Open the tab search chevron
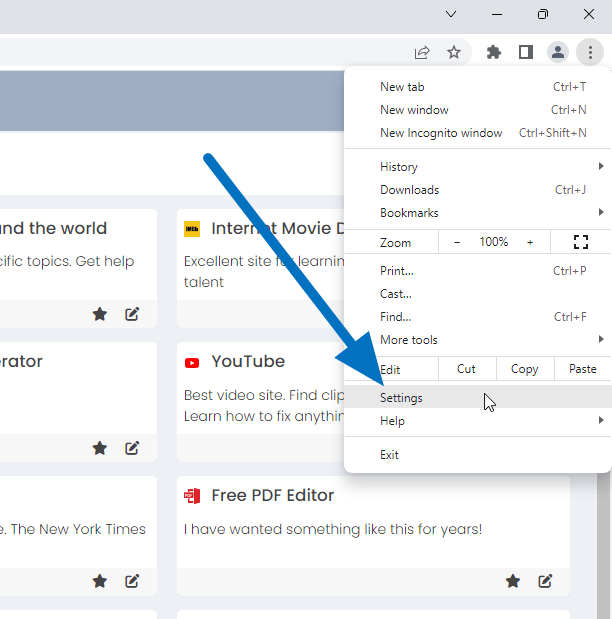This screenshot has width=612, height=619. pyautogui.click(x=451, y=14)
